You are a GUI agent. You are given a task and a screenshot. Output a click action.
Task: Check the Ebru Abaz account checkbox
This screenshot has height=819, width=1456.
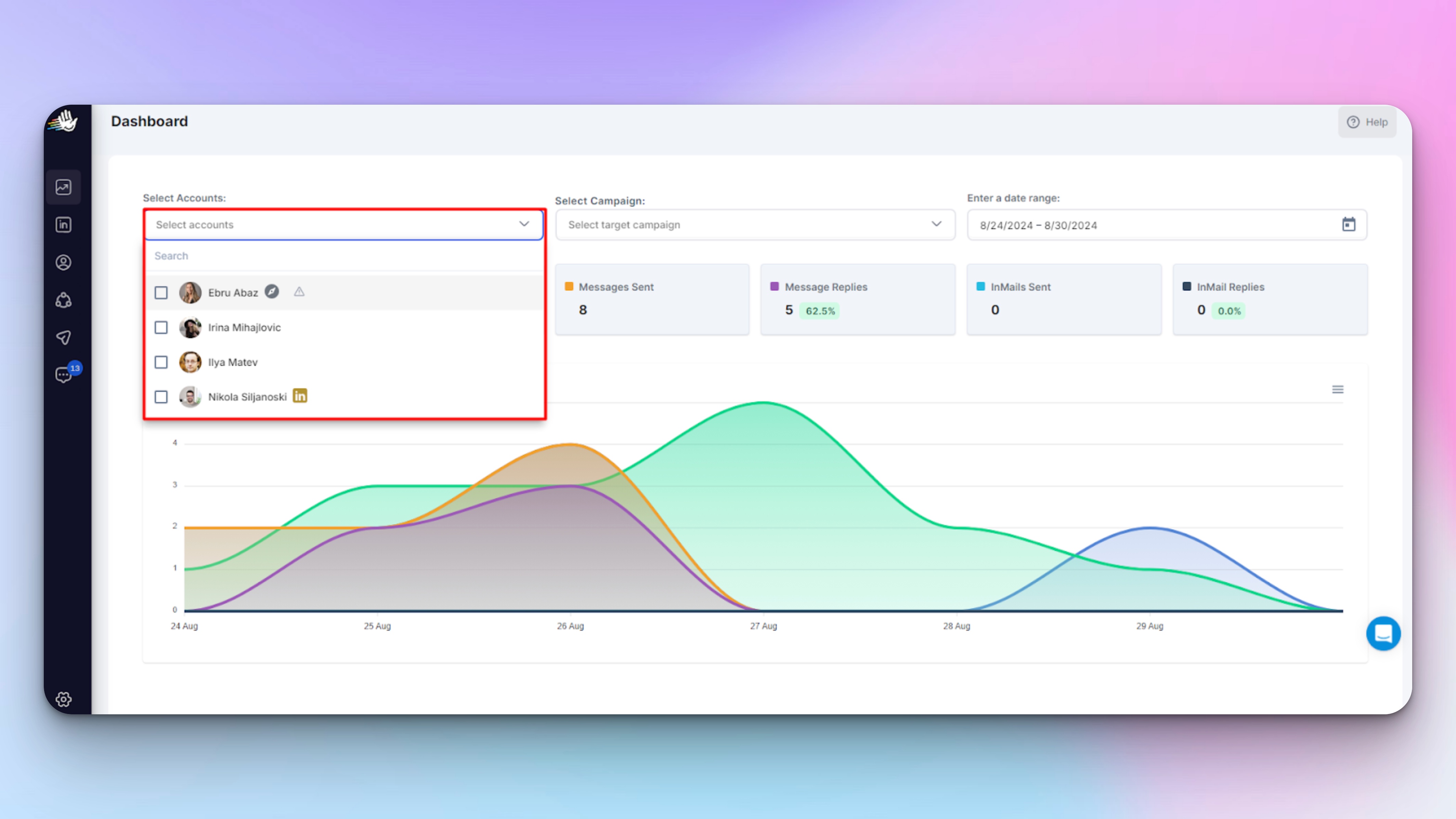click(x=161, y=293)
